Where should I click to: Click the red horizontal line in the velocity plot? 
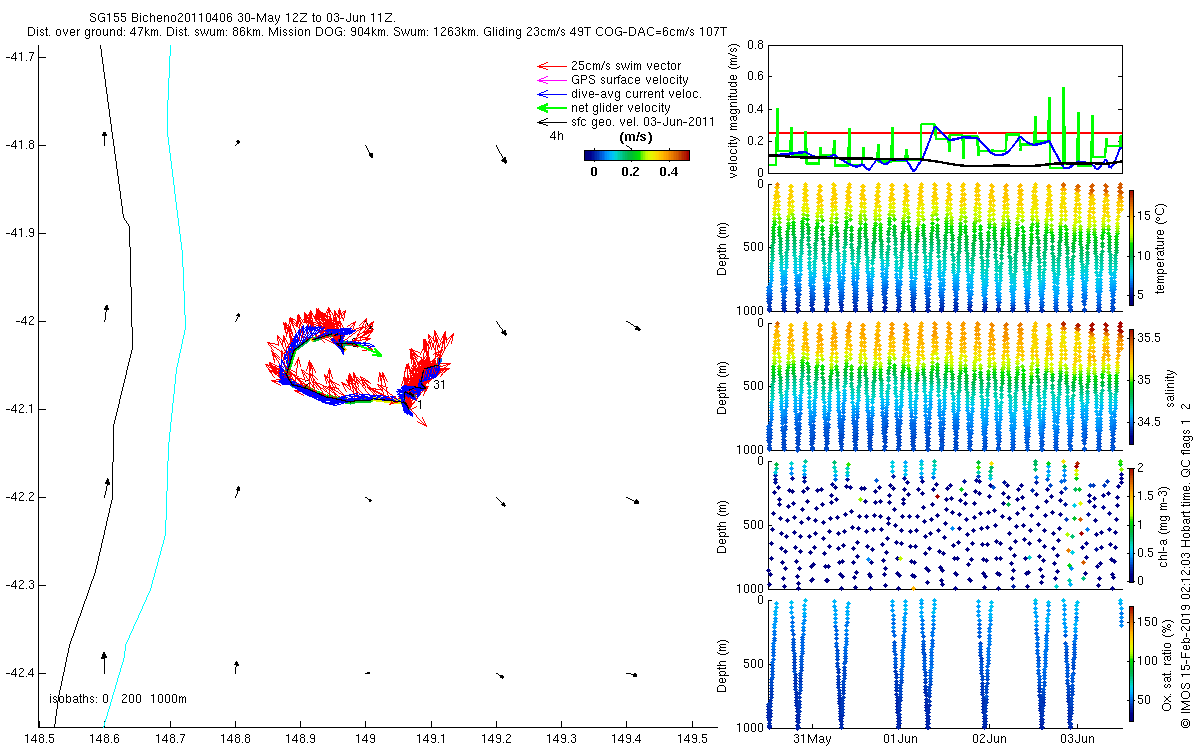click(x=945, y=132)
